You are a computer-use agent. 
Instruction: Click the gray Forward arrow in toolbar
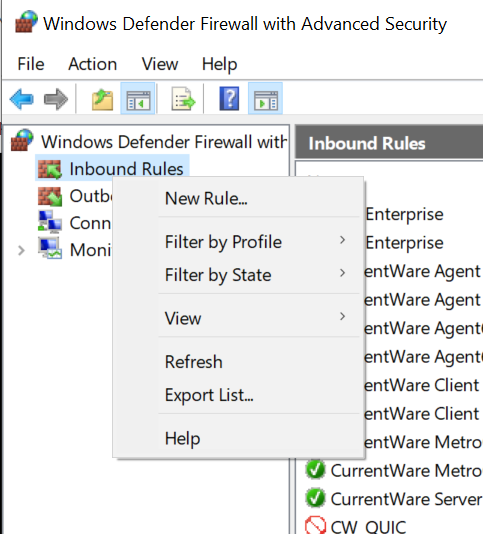coord(56,99)
